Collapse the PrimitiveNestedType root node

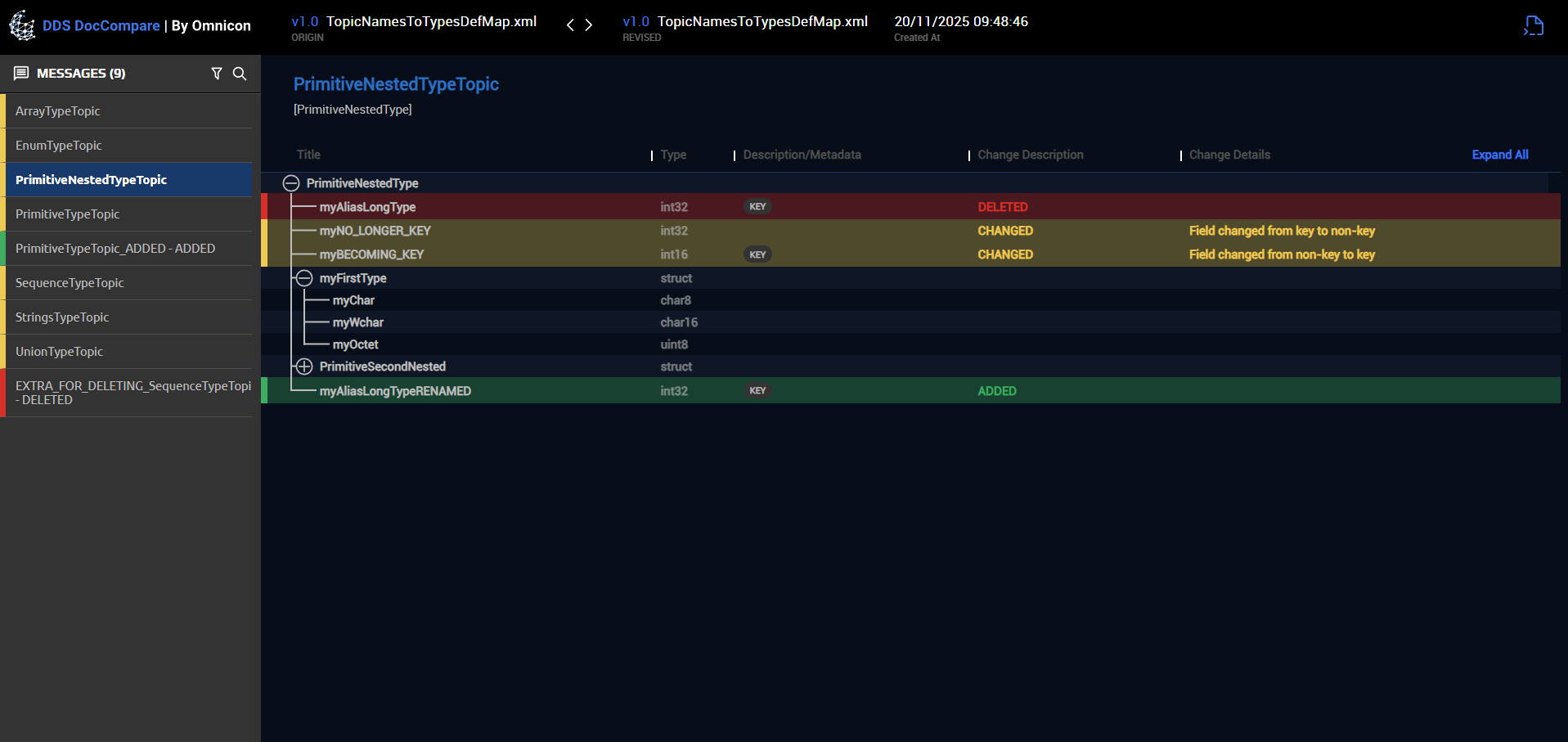pos(291,183)
